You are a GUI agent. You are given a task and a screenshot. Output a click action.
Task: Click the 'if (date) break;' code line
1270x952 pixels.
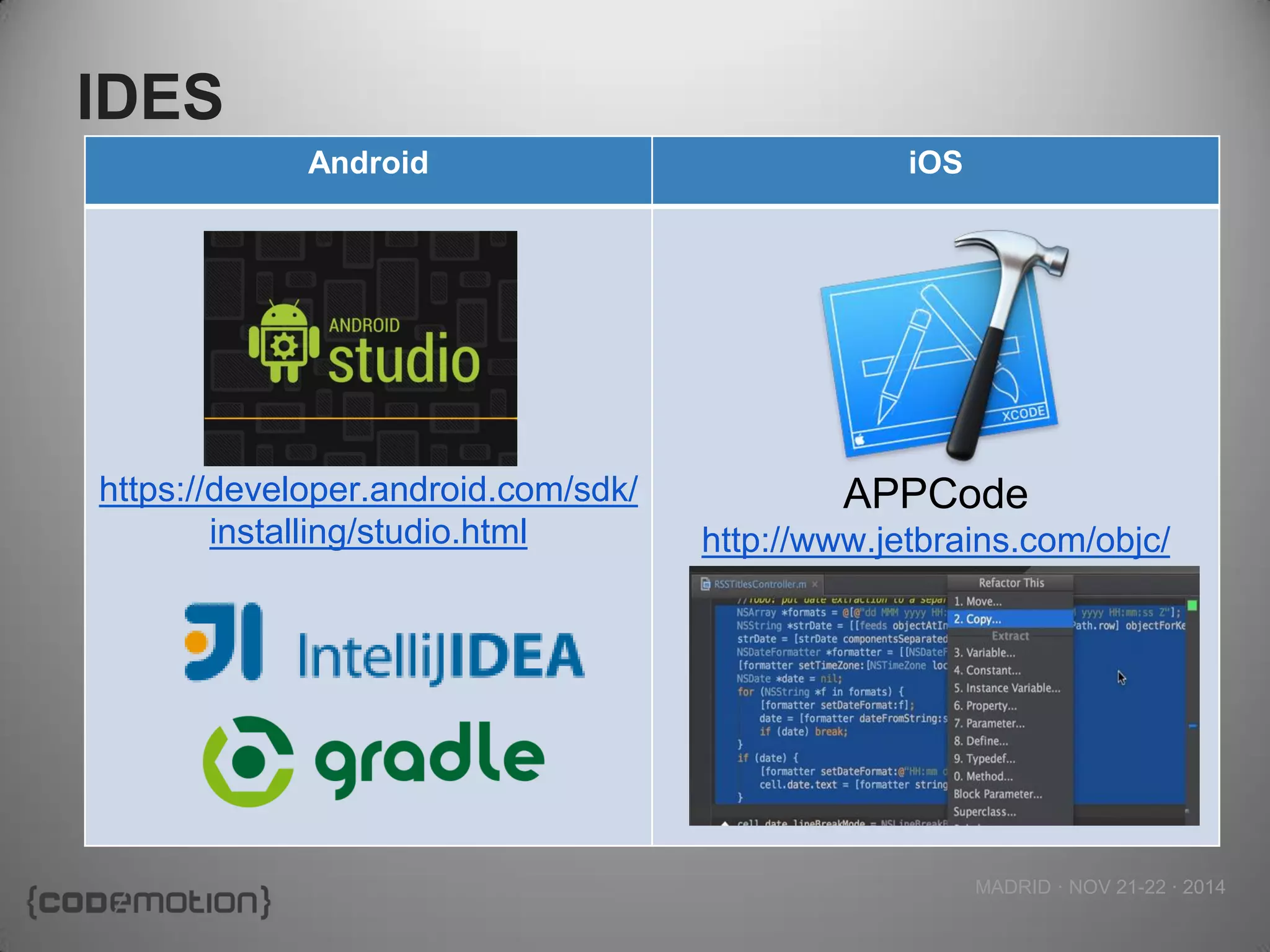point(803,732)
